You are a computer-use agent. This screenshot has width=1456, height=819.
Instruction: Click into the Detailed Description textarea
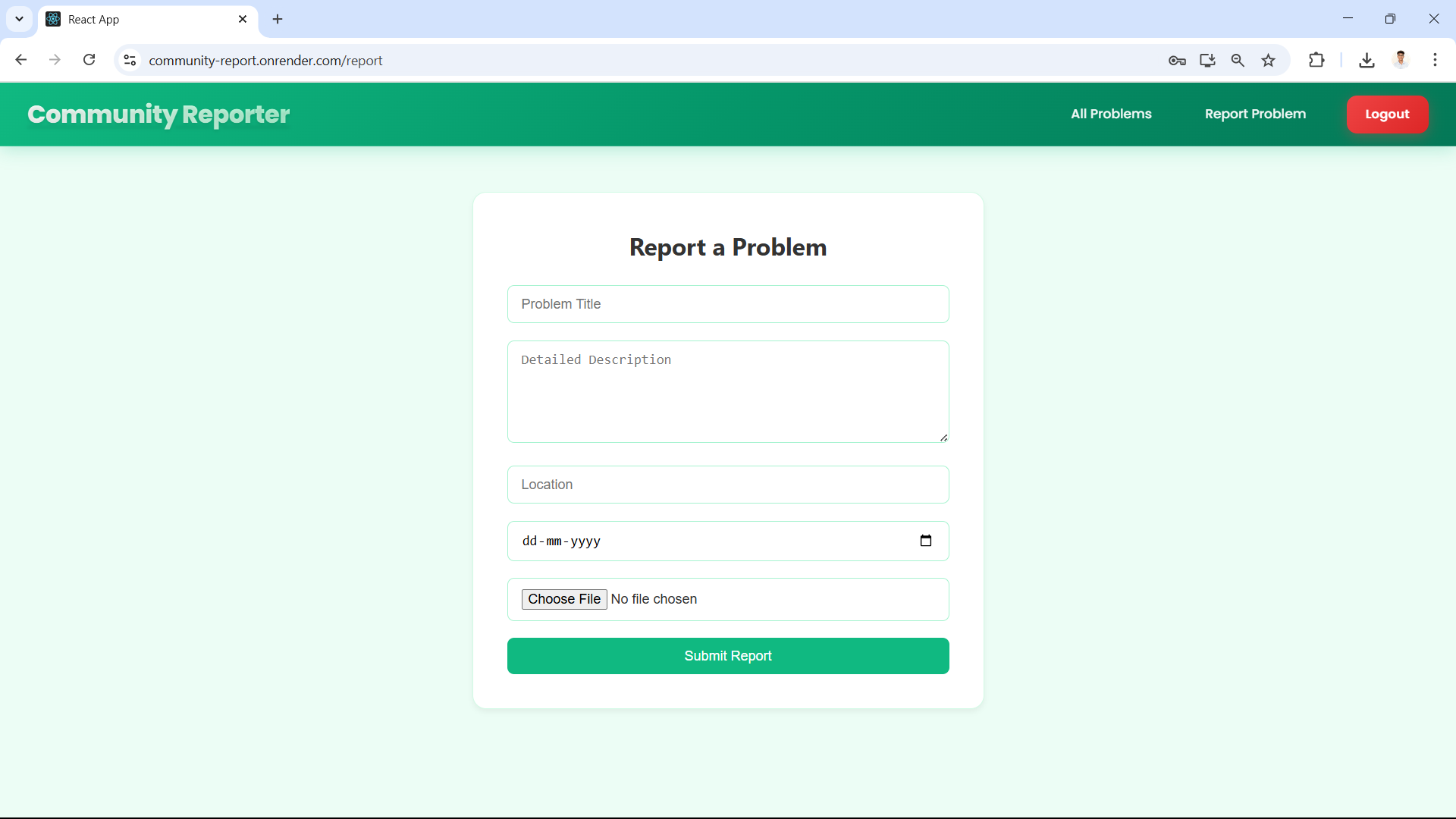(x=728, y=391)
